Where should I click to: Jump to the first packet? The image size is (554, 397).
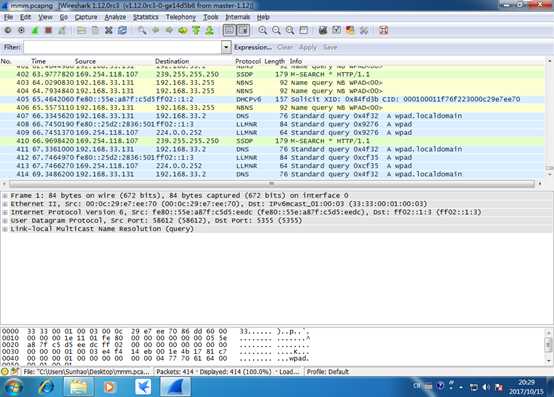196,30
